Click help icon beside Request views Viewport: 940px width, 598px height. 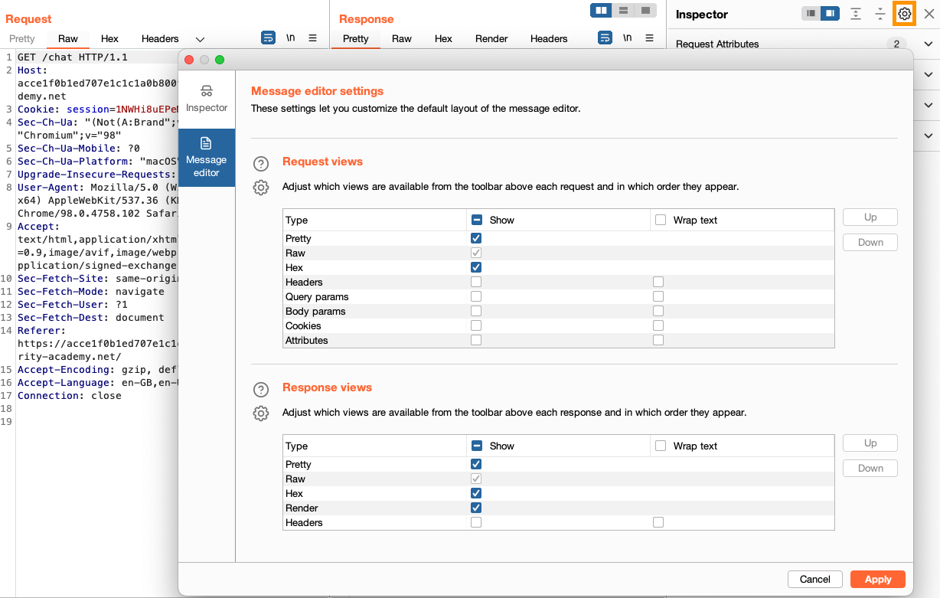click(261, 164)
